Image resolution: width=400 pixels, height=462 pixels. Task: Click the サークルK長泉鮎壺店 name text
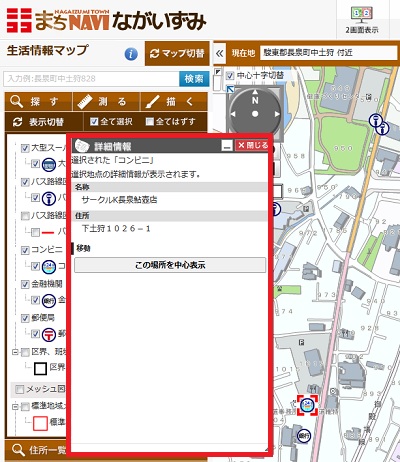click(x=119, y=200)
